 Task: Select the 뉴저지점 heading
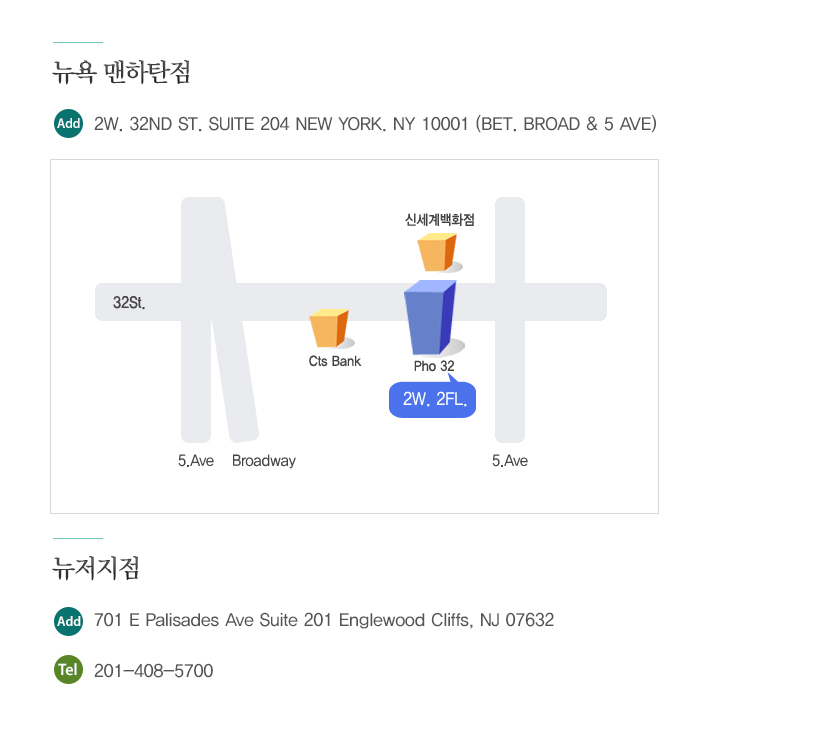[x=96, y=568]
